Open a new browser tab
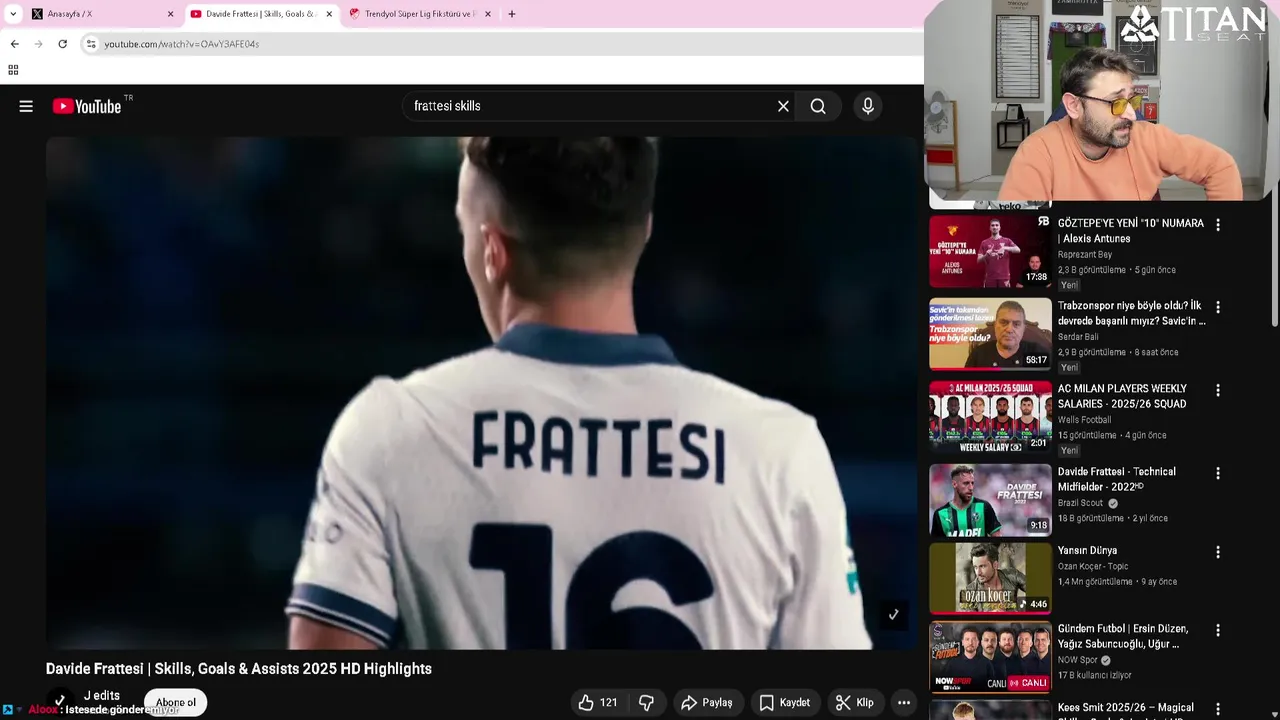 512,14
